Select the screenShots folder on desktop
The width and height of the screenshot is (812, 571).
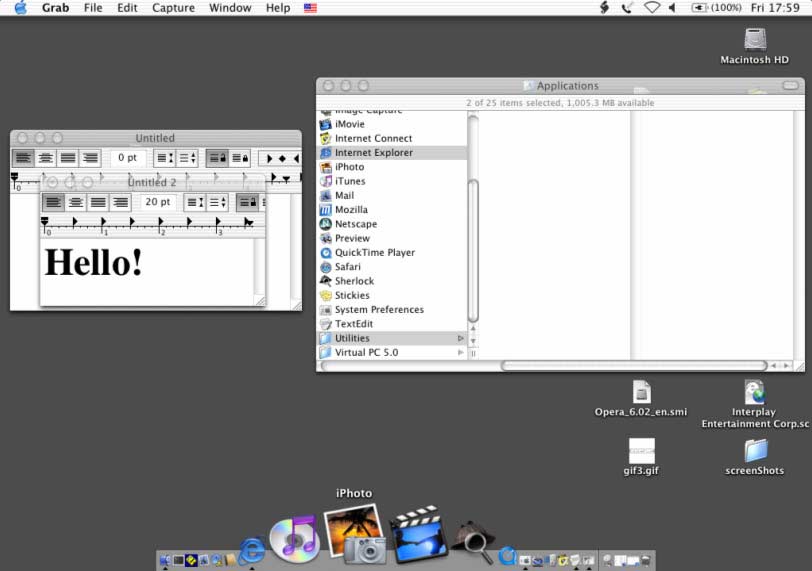click(755, 450)
